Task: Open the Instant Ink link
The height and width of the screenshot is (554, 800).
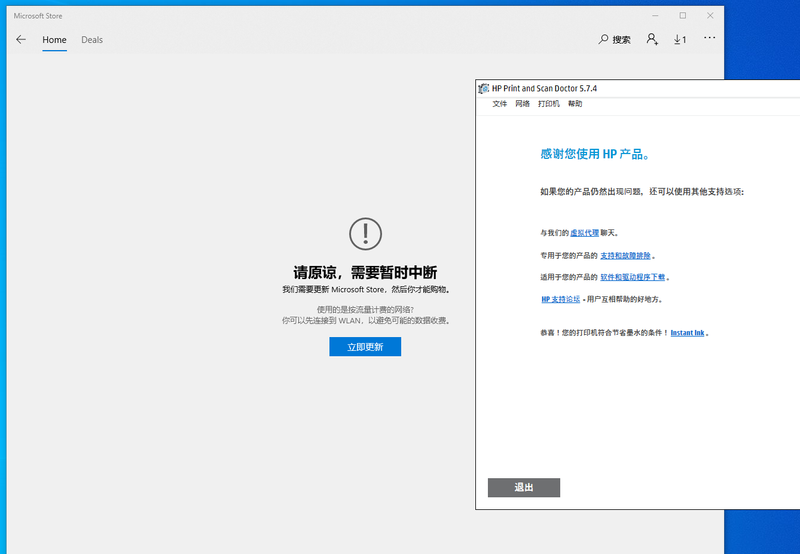Action: point(687,333)
